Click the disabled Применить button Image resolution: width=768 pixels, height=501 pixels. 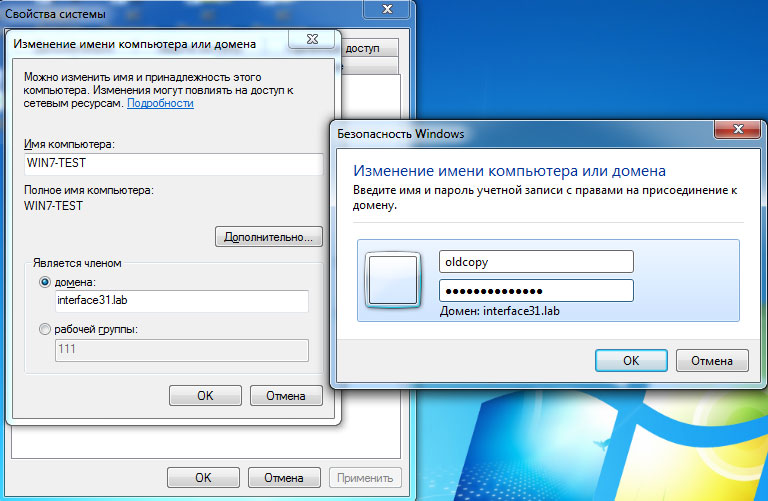click(365, 477)
